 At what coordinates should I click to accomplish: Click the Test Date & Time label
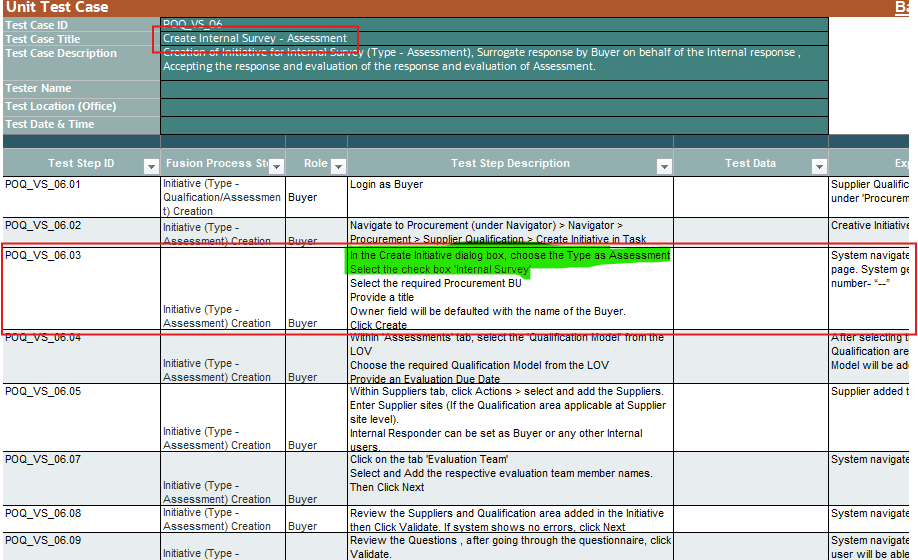[x=81, y=125]
